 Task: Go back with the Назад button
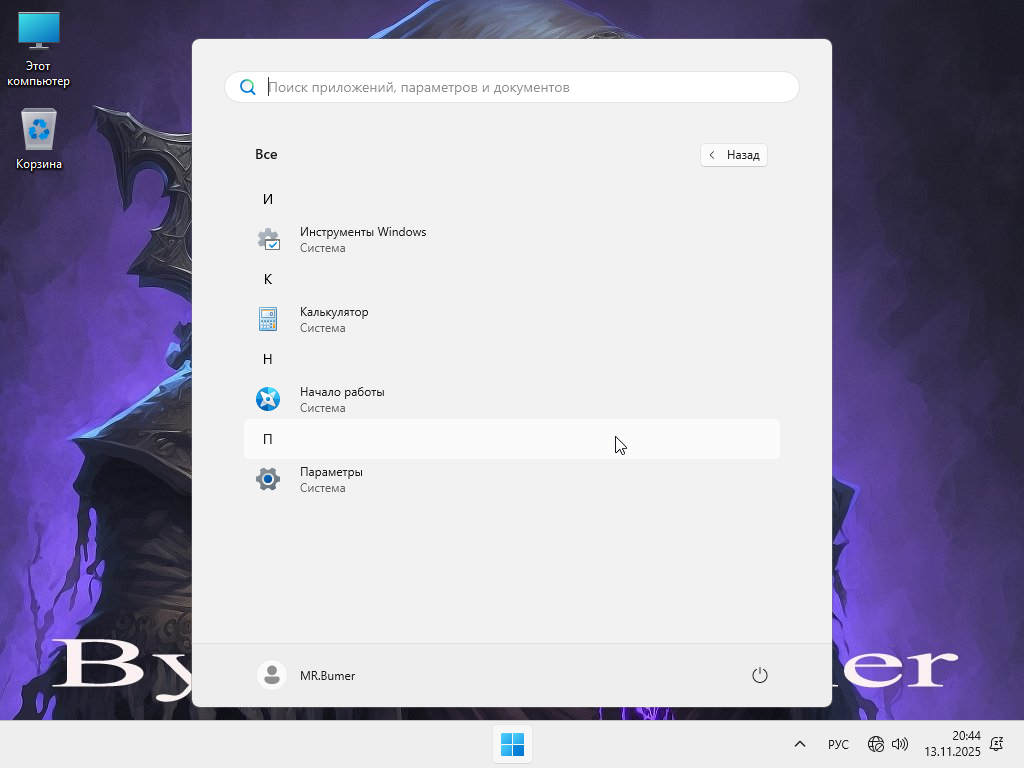pos(734,155)
